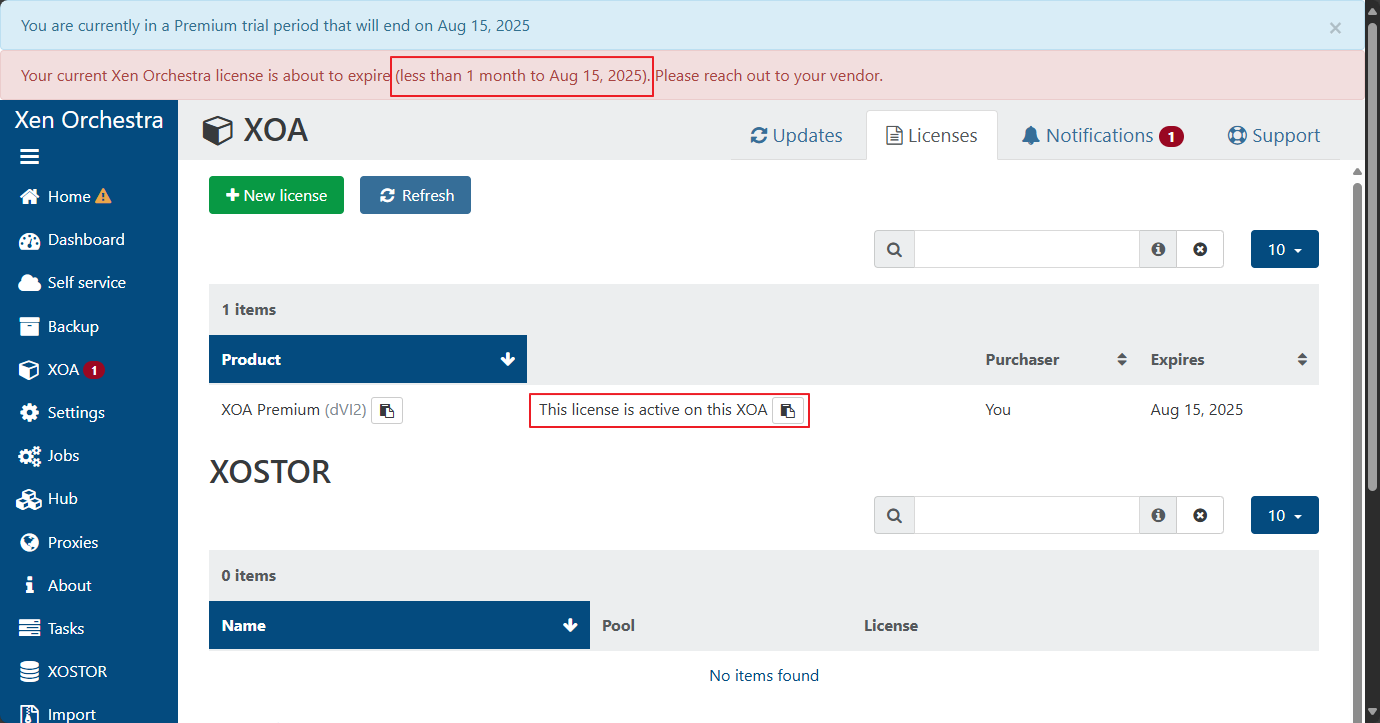Sort XOA licenses by Product column
The width and height of the screenshot is (1380, 723).
coord(368,359)
